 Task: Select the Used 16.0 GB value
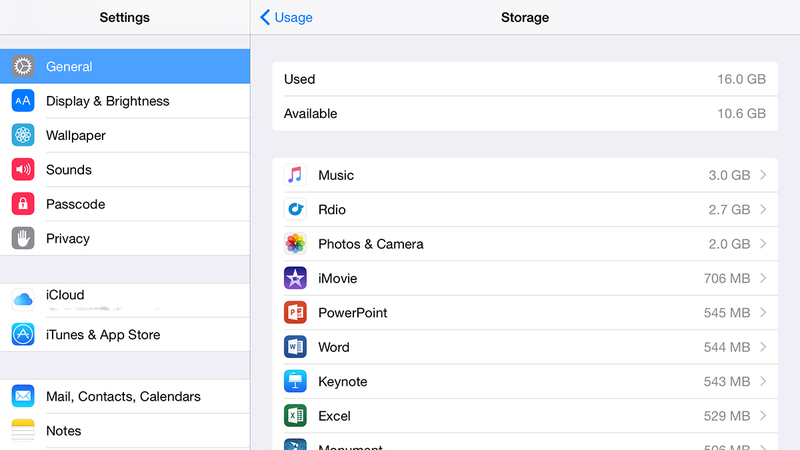pos(741,79)
